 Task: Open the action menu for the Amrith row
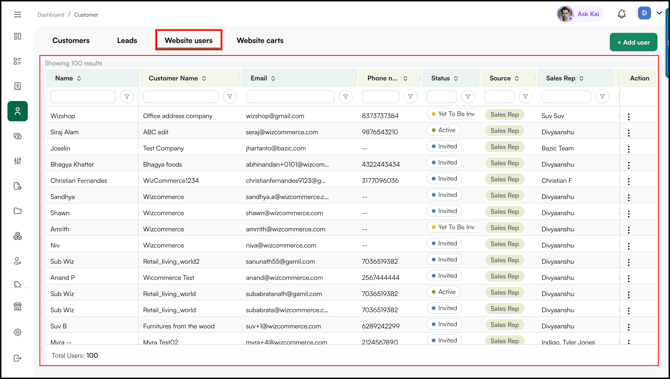click(x=629, y=230)
